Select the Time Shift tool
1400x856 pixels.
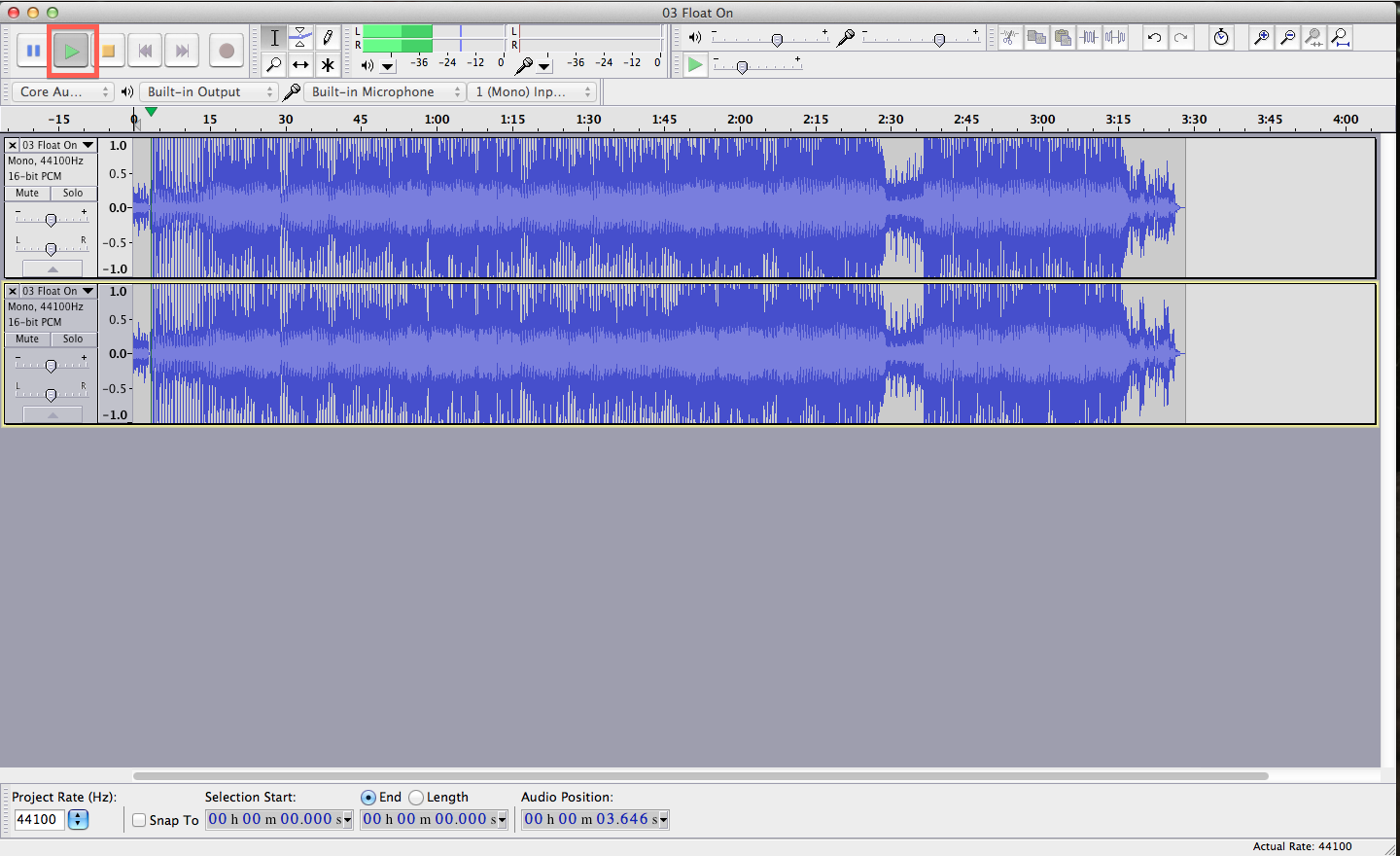pyautogui.click(x=300, y=65)
